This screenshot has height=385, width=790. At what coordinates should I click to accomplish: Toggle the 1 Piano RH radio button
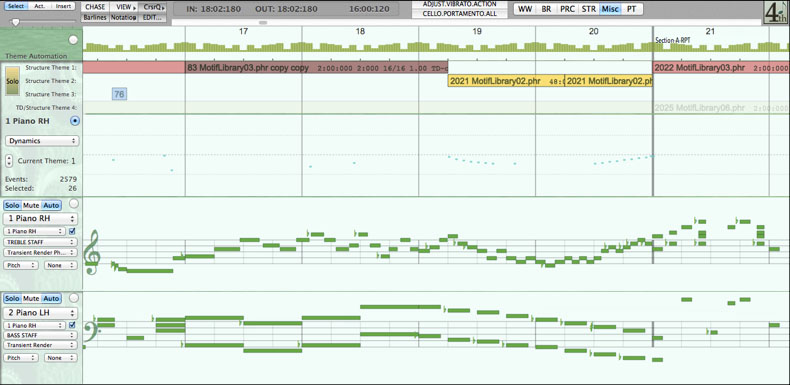75,121
